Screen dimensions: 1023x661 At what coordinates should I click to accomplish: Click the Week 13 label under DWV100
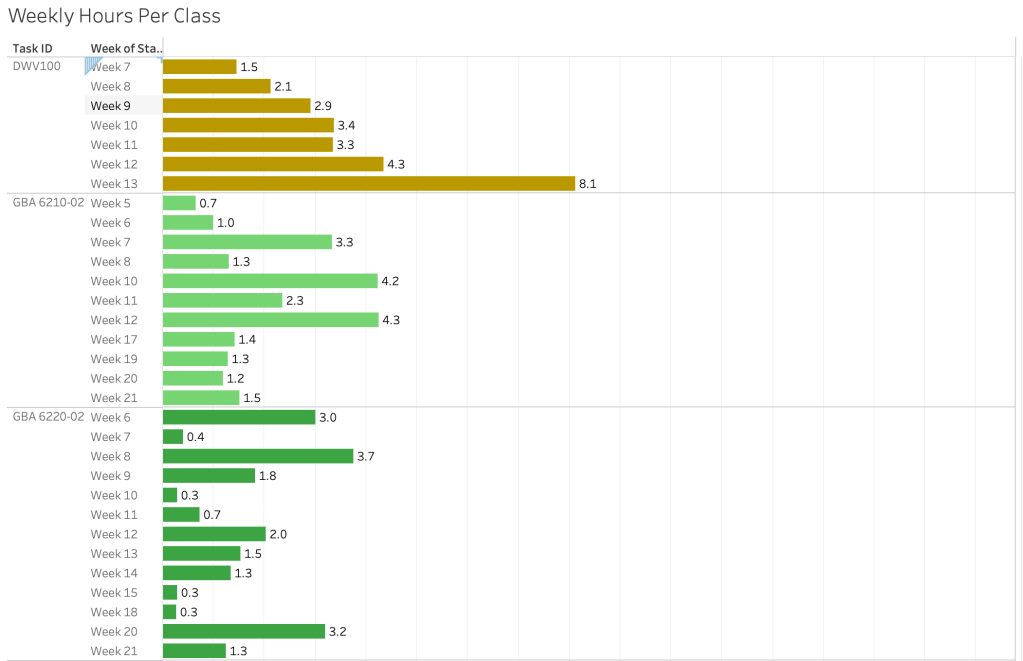tap(114, 184)
